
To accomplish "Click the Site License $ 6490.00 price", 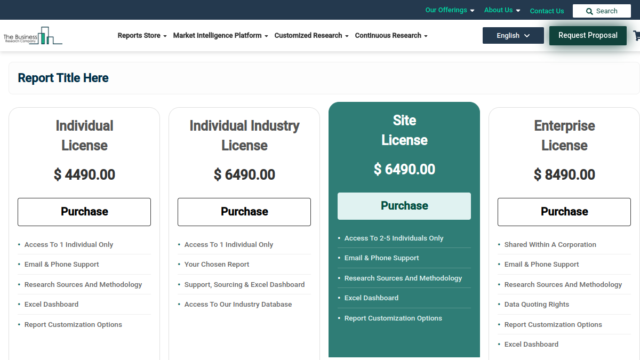I will pyautogui.click(x=404, y=169).
